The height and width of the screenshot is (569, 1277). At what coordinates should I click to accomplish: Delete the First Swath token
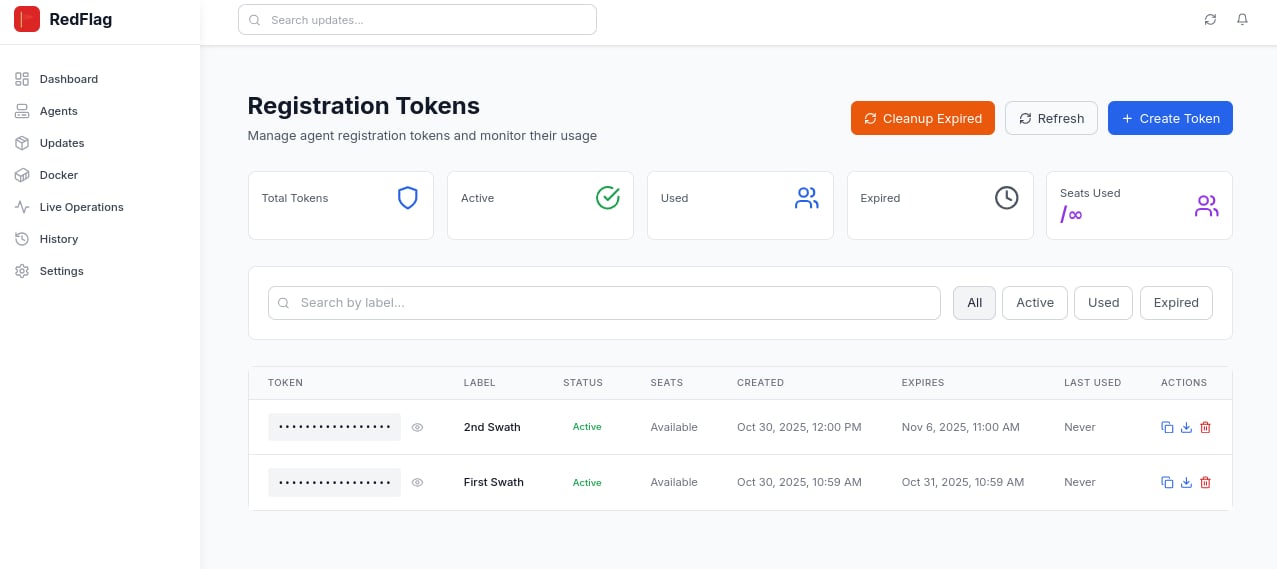pos(1205,483)
